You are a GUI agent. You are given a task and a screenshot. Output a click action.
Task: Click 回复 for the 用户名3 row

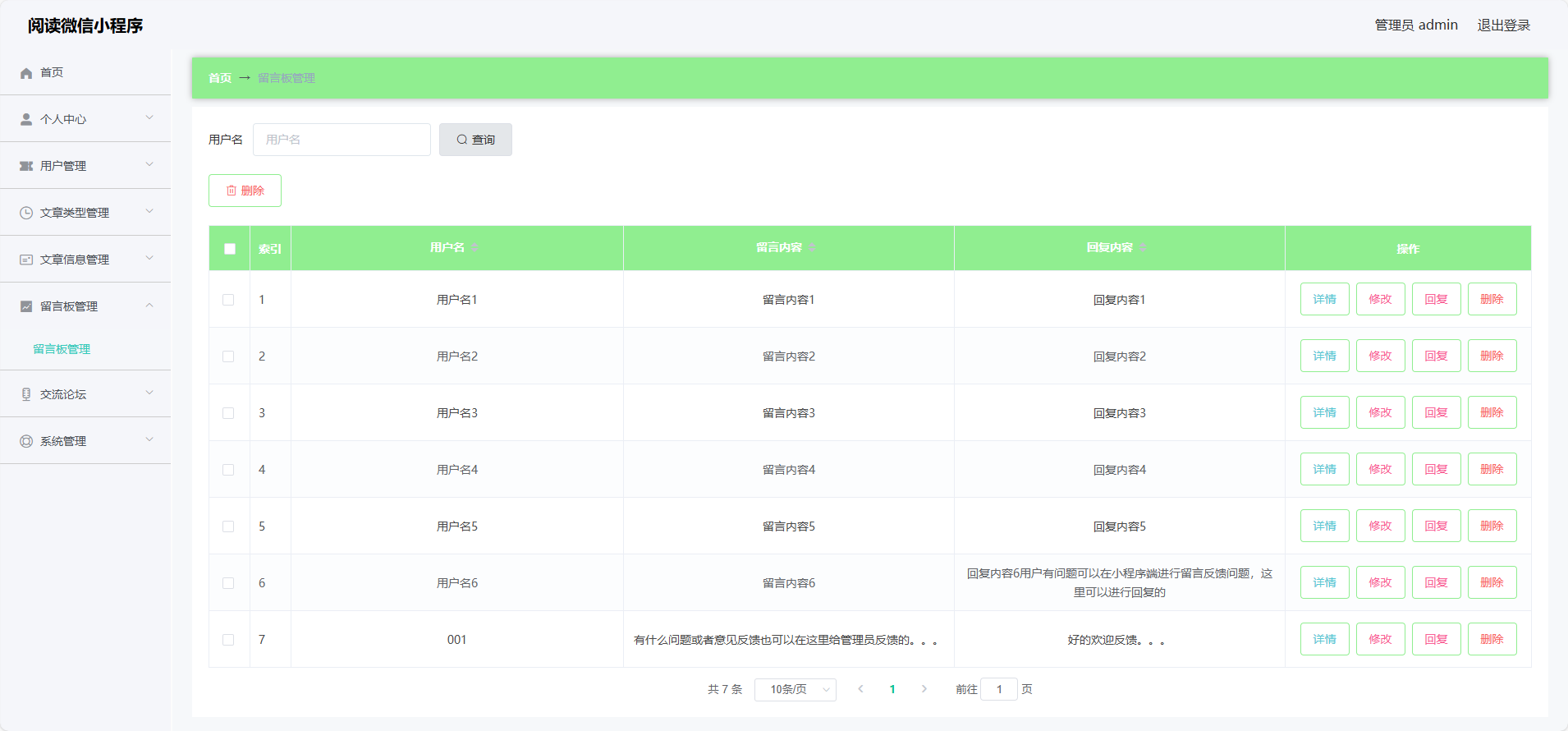click(1436, 412)
